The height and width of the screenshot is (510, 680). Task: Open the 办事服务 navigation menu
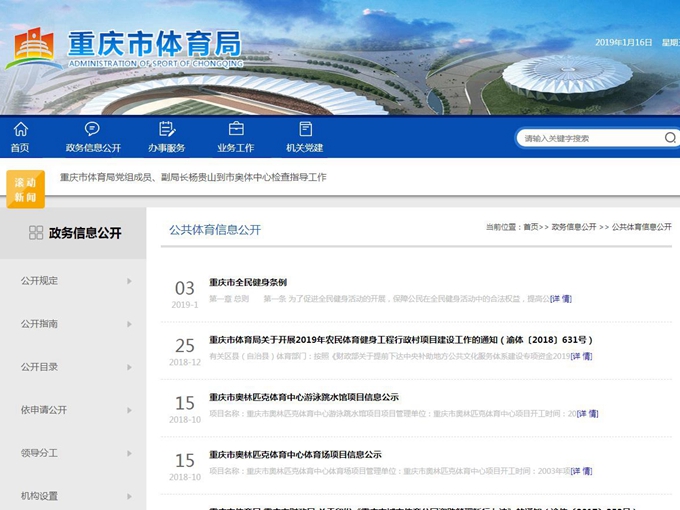(x=167, y=148)
